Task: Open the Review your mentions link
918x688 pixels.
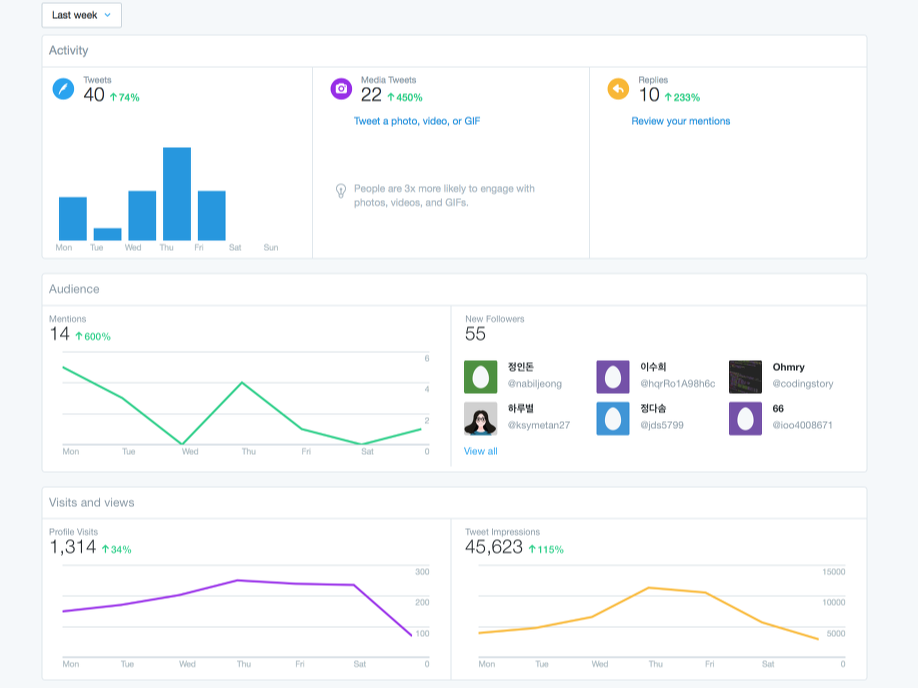Action: [x=680, y=121]
